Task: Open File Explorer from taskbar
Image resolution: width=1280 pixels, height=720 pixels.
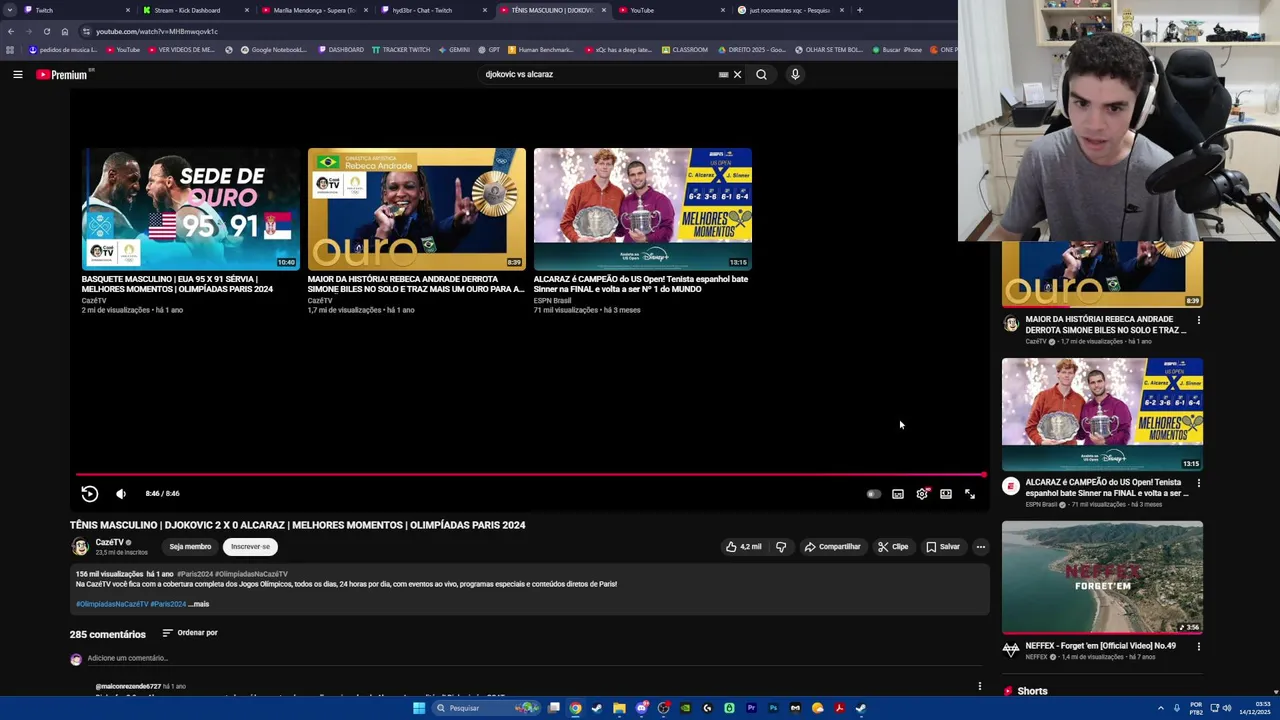Action: [x=619, y=708]
